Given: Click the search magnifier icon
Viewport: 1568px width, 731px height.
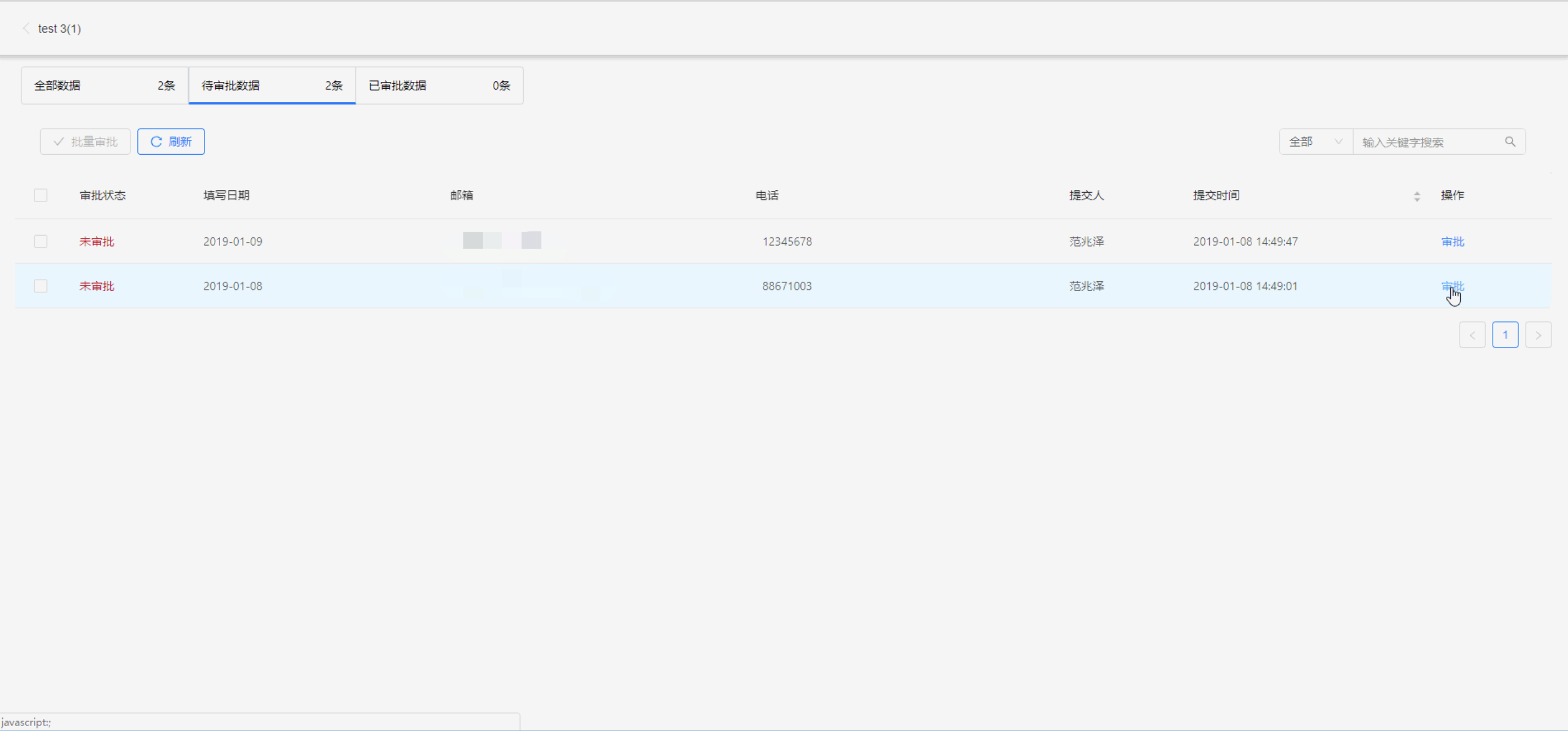Looking at the screenshot, I should click(1510, 142).
